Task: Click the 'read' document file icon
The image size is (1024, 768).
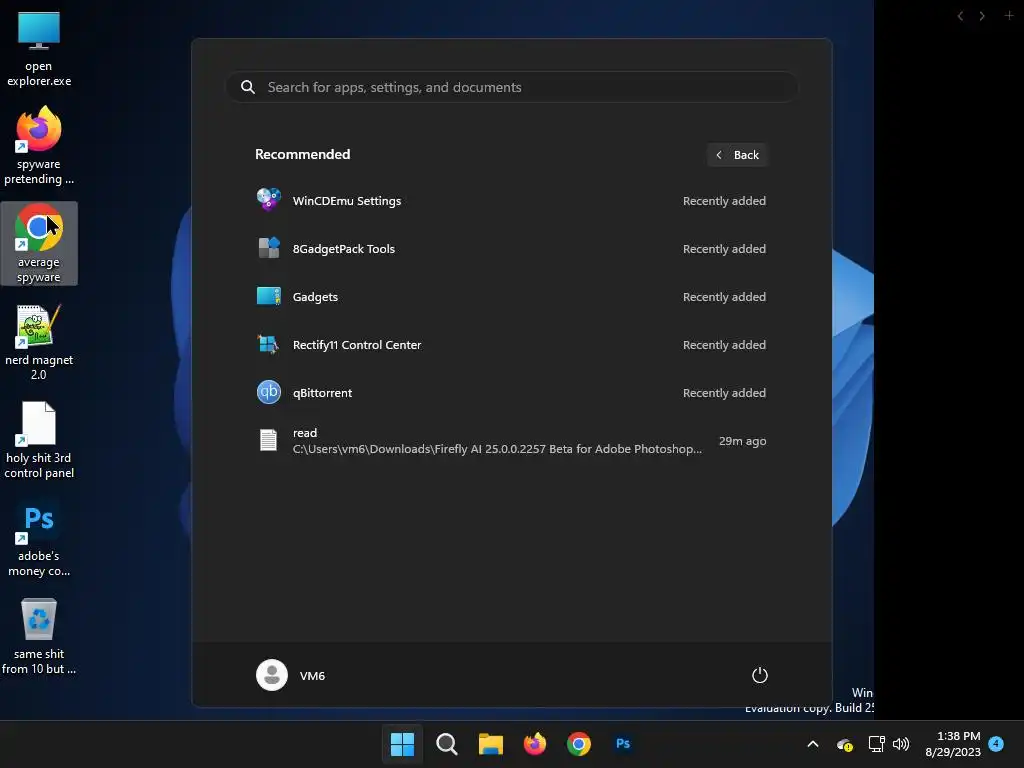Action: coord(268,440)
